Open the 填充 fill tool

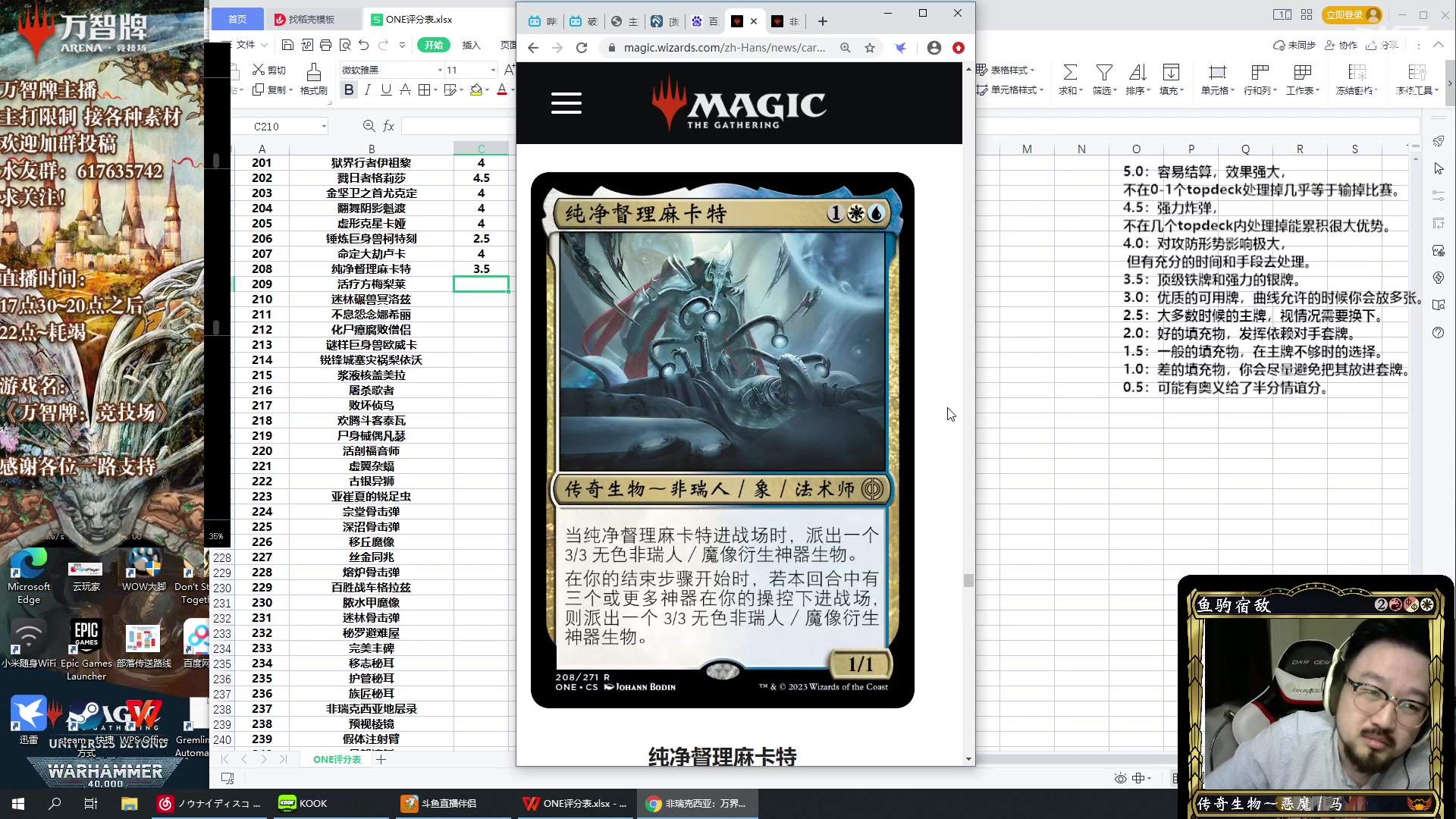click(1171, 80)
